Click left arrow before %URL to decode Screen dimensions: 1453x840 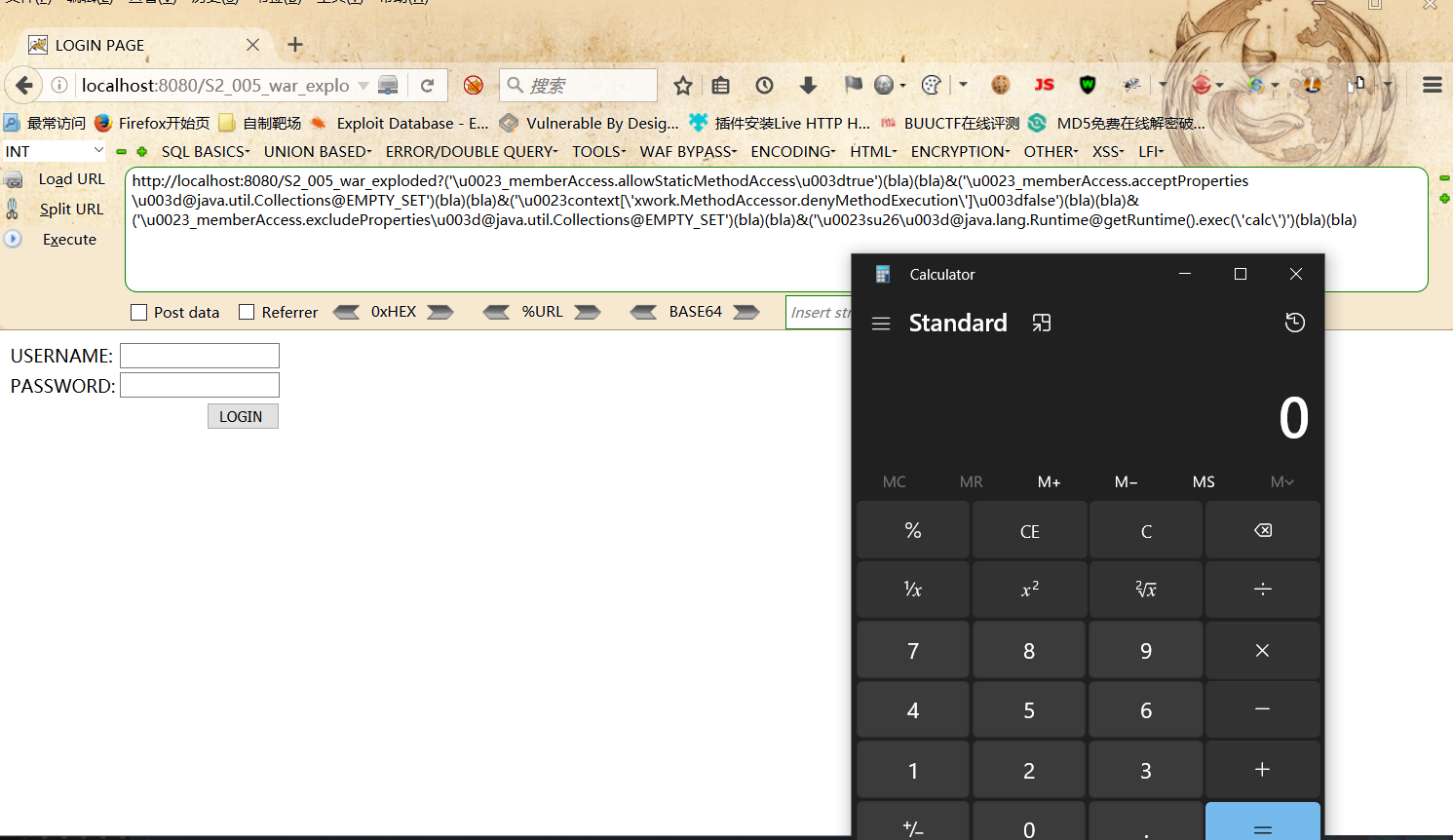tap(496, 312)
